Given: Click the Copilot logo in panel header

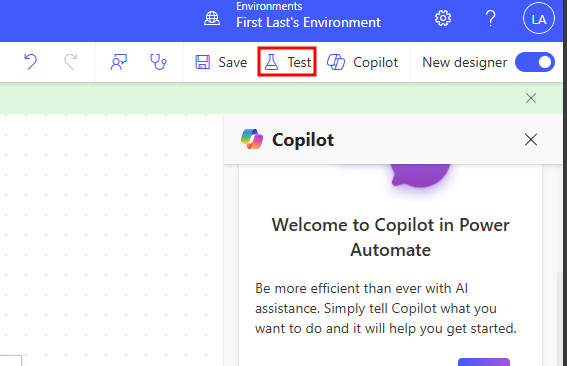Looking at the screenshot, I should click(x=252, y=140).
